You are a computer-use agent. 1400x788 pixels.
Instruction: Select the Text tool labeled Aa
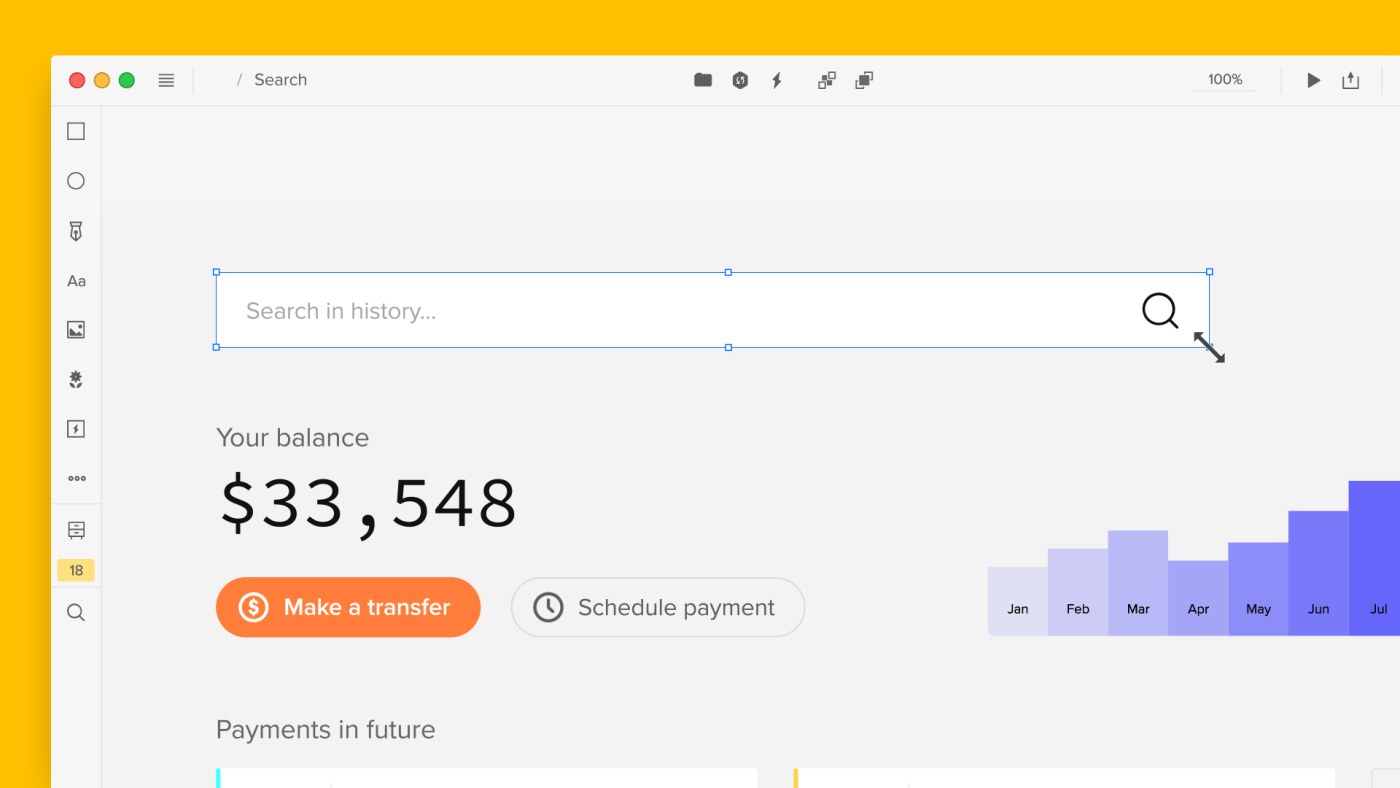(76, 281)
